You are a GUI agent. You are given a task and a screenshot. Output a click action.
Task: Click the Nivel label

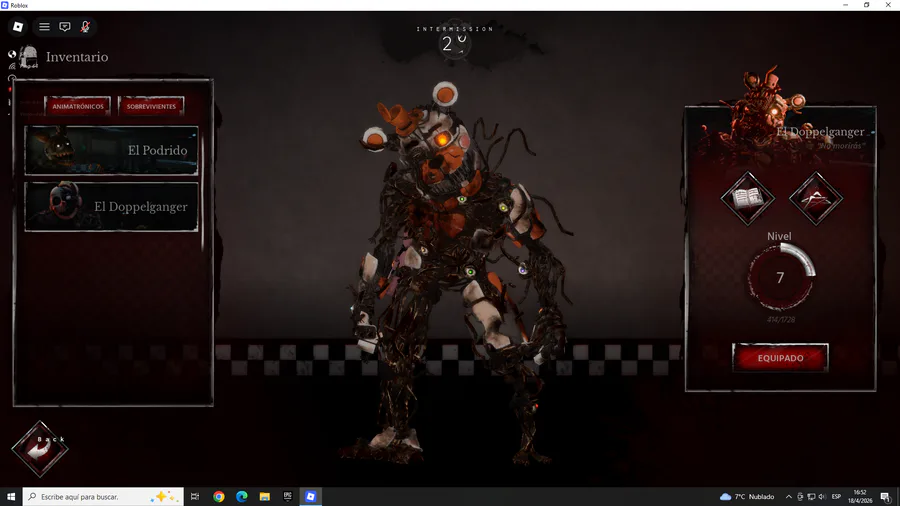(779, 236)
